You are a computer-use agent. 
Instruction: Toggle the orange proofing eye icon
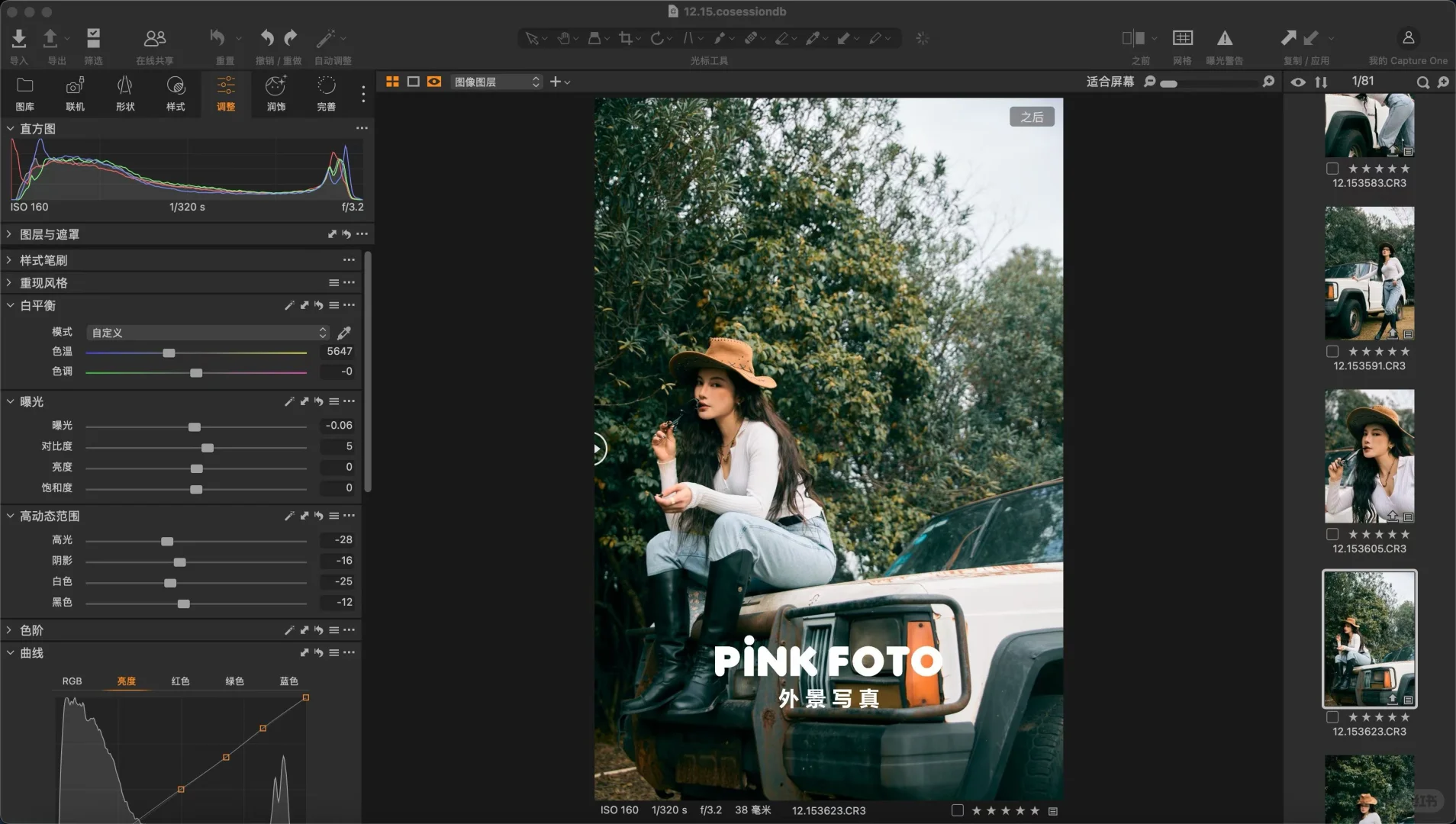pos(434,82)
